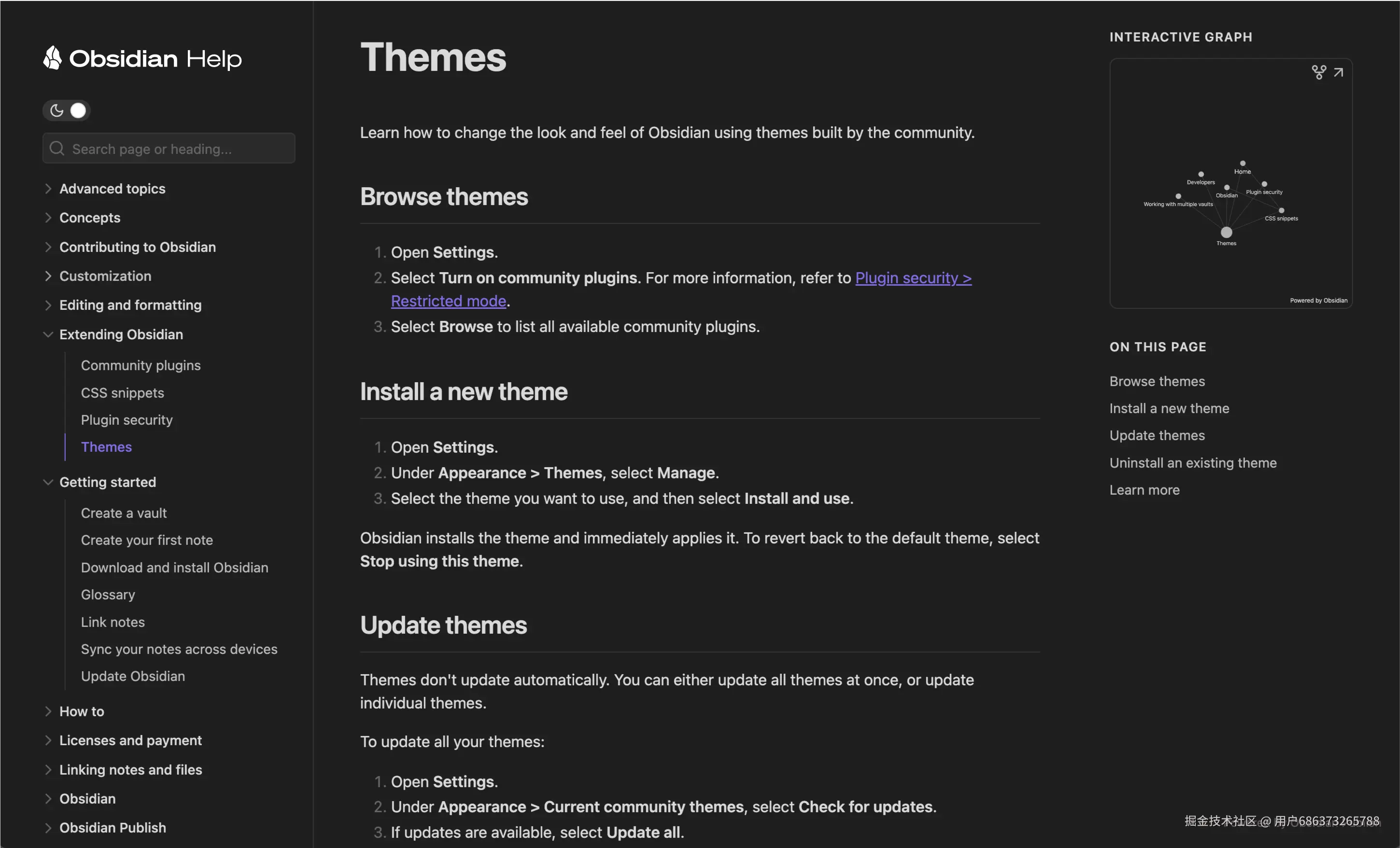Screen dimensions: 1400x848
Task: Go to Update themes section link
Action: 1157,436
